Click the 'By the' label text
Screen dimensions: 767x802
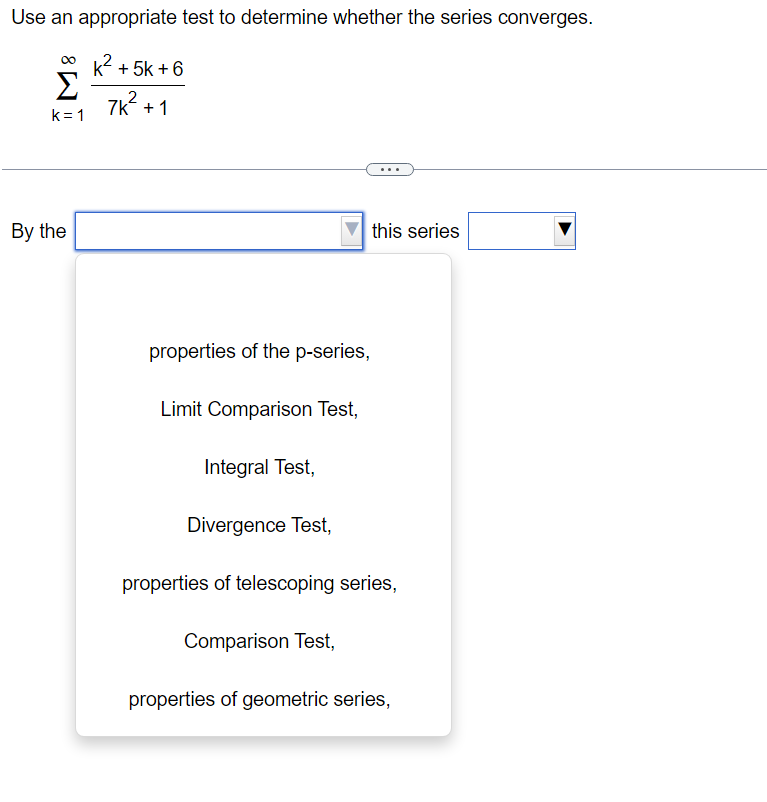coord(38,231)
